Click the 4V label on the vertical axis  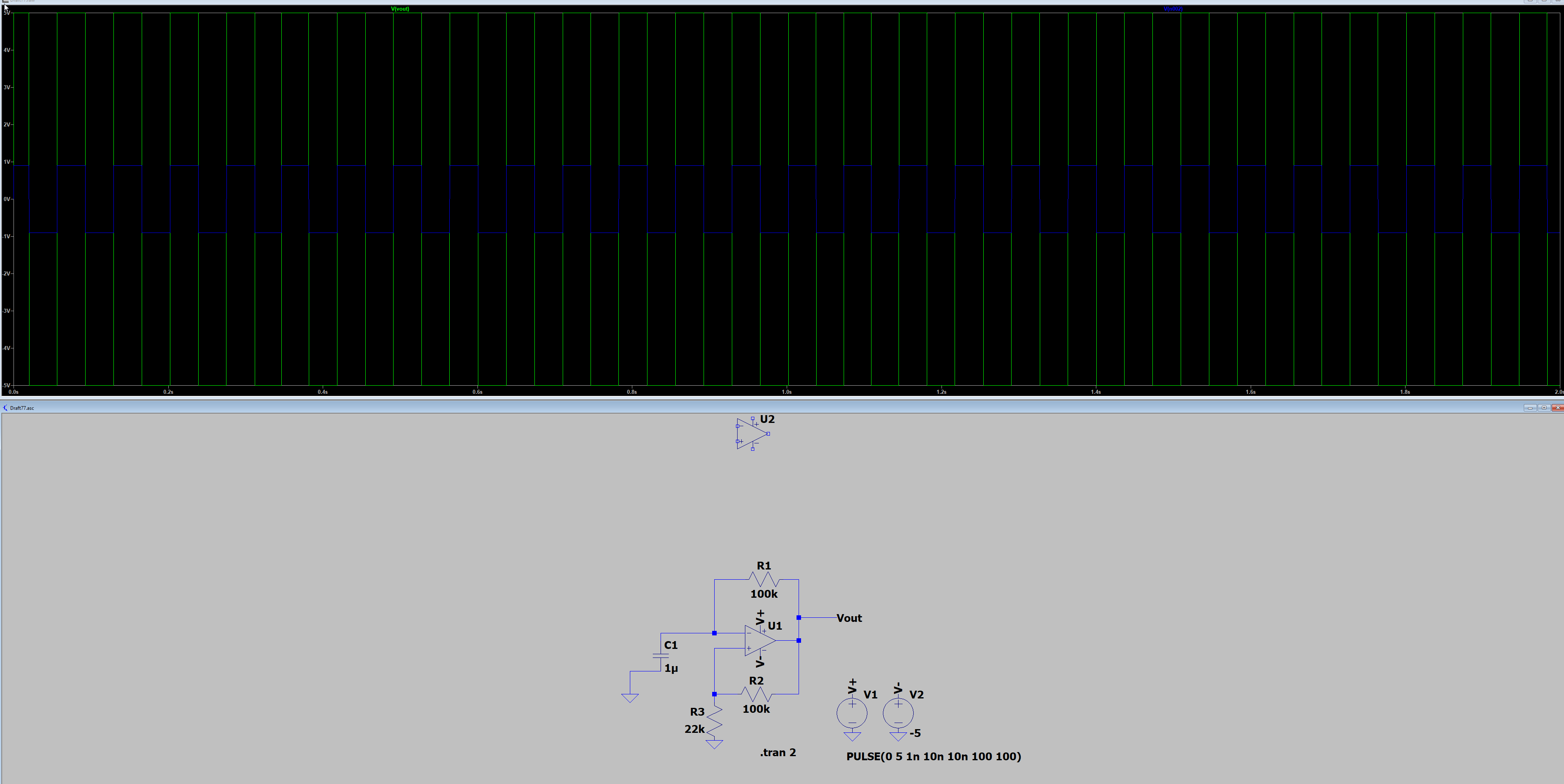[x=7, y=50]
